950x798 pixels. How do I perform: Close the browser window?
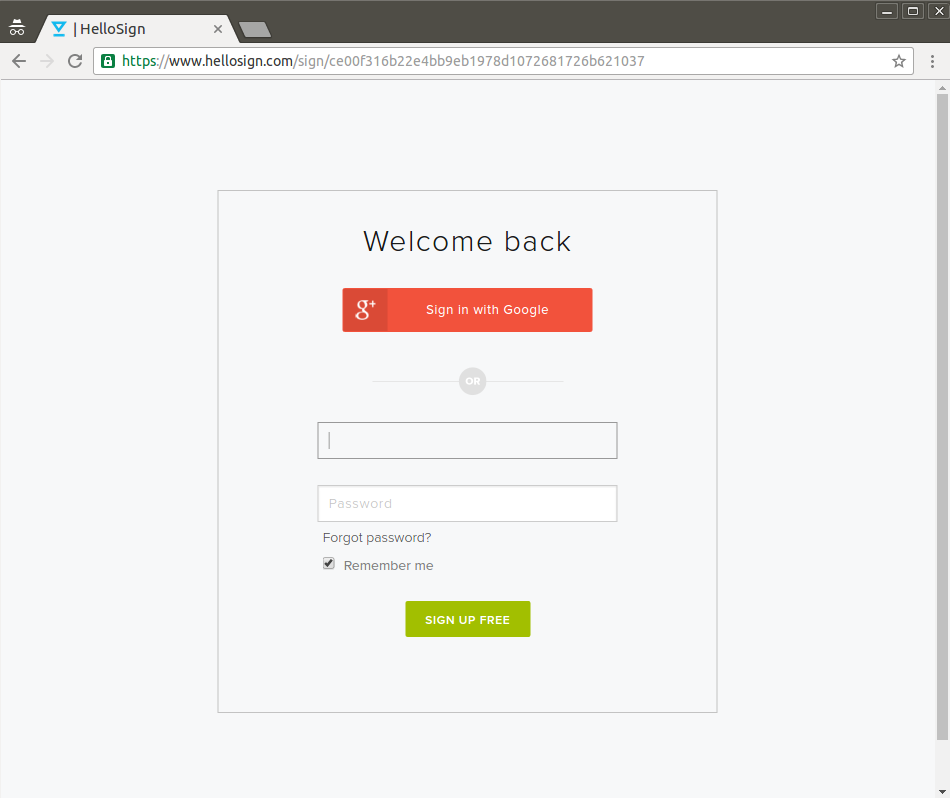click(939, 11)
